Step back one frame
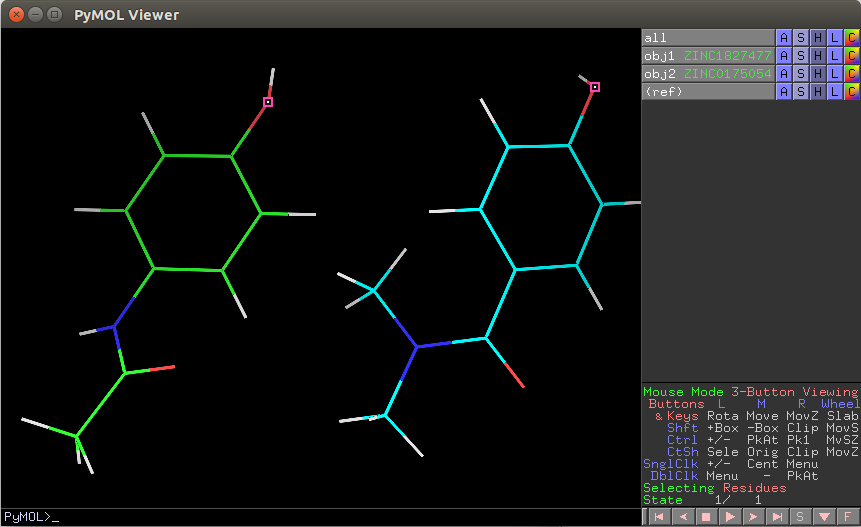Image resolution: width=861 pixels, height=527 pixels. 681,517
